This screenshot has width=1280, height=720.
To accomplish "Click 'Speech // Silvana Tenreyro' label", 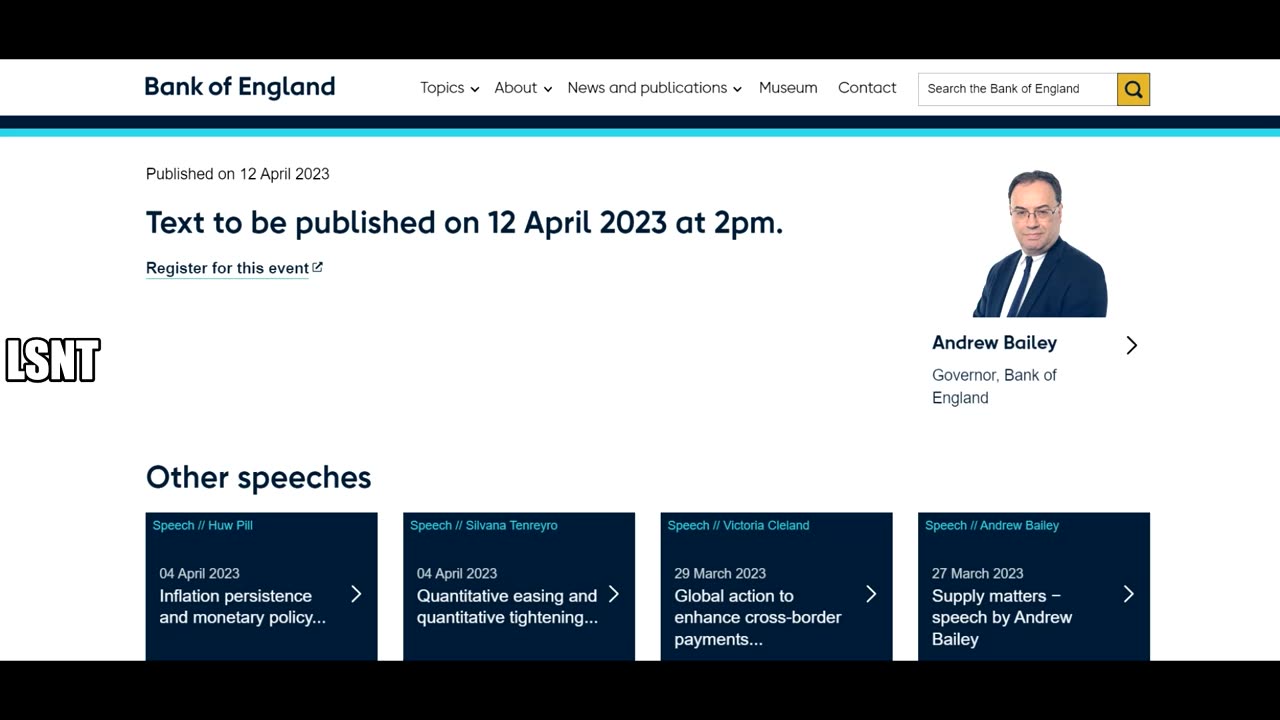I will click(484, 525).
